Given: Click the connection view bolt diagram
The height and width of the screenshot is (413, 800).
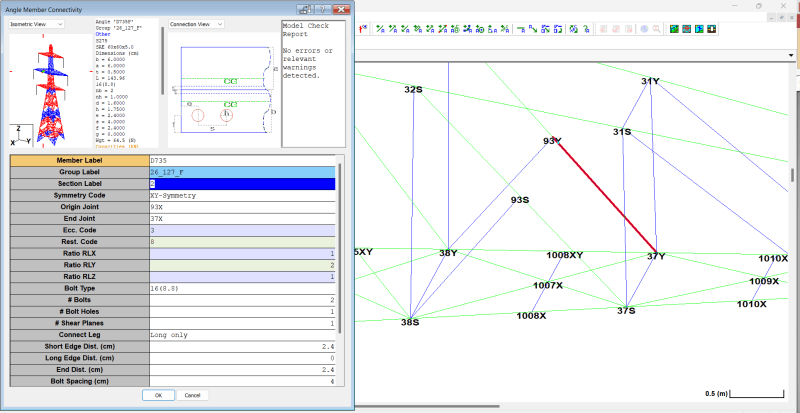Looking at the screenshot, I should [223, 90].
